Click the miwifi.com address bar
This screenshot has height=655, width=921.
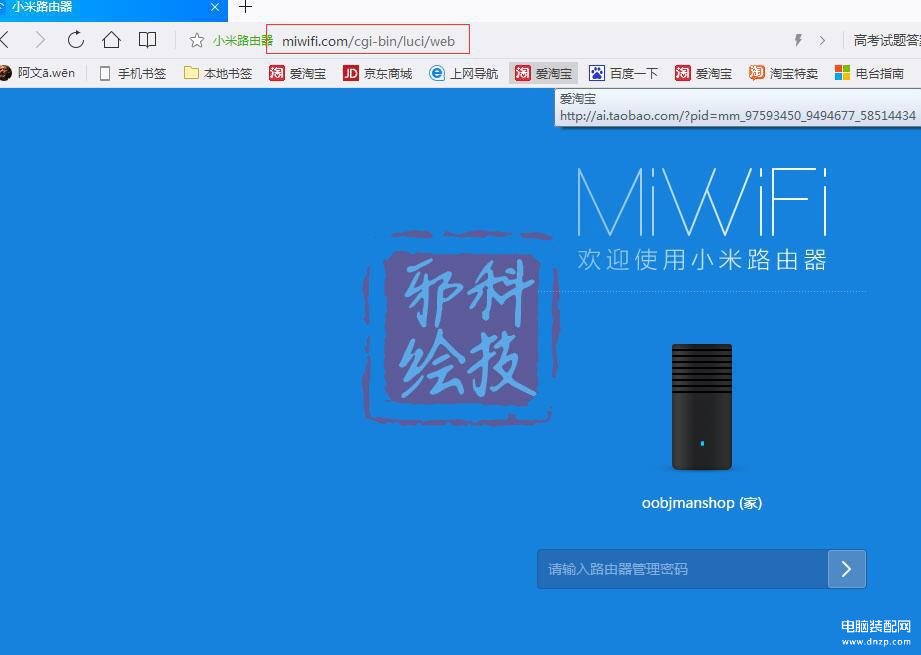click(x=368, y=41)
